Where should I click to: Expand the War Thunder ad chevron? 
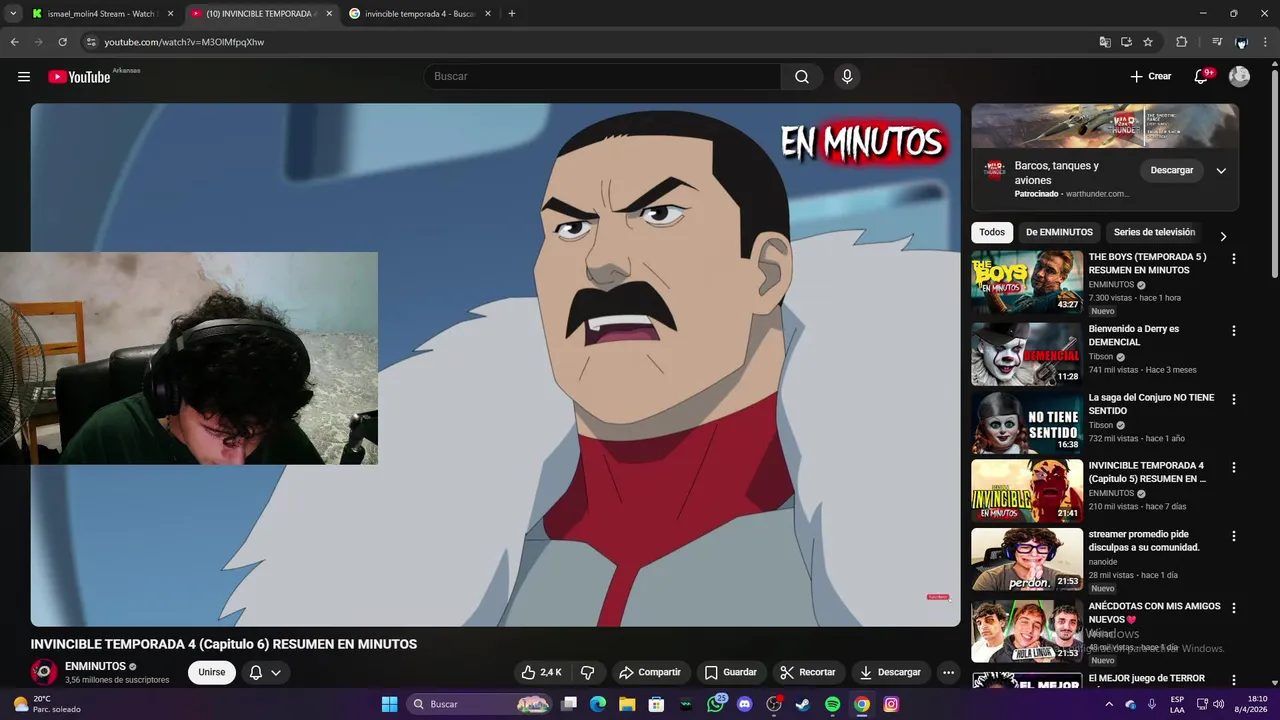[x=1221, y=171]
